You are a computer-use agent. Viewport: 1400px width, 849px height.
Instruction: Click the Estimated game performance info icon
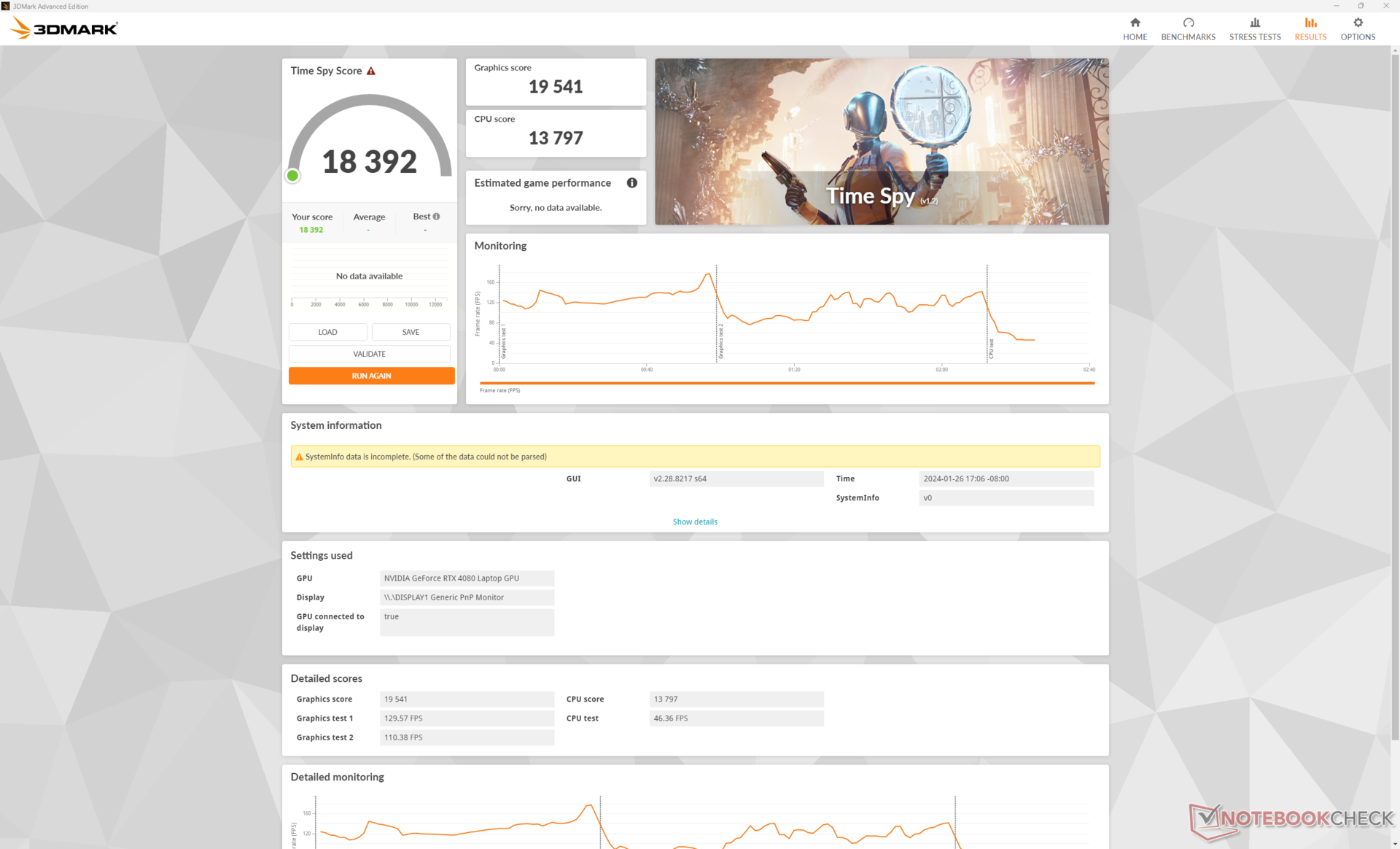click(x=631, y=183)
